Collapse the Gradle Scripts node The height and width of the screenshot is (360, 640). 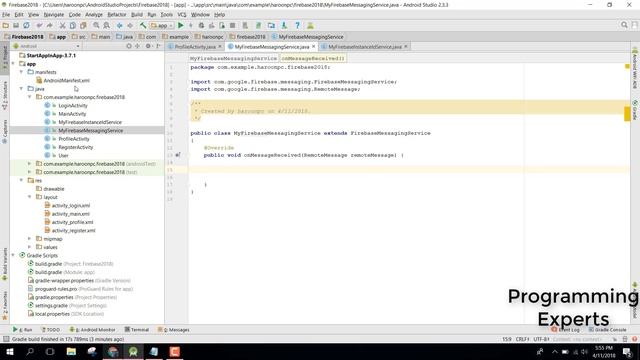pyautogui.click(x=13, y=255)
